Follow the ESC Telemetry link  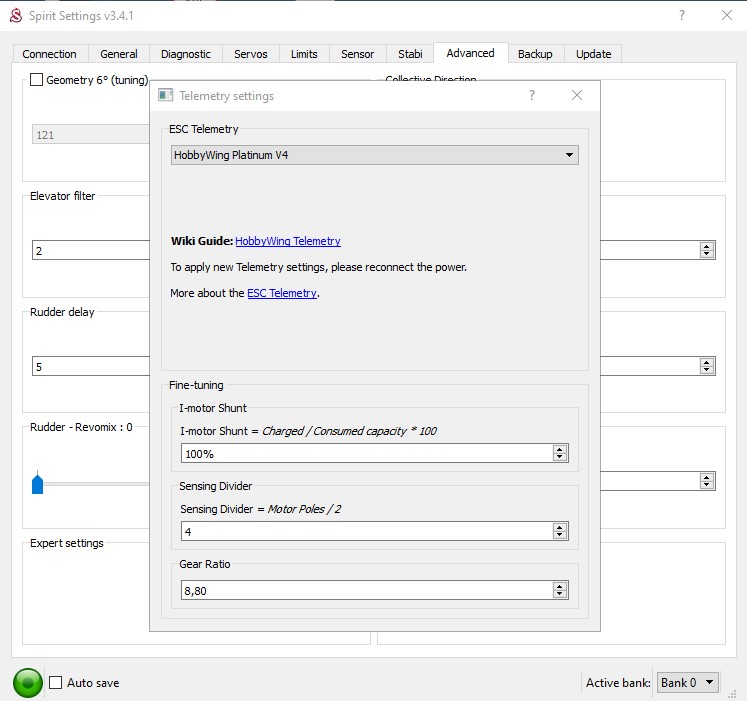point(282,293)
